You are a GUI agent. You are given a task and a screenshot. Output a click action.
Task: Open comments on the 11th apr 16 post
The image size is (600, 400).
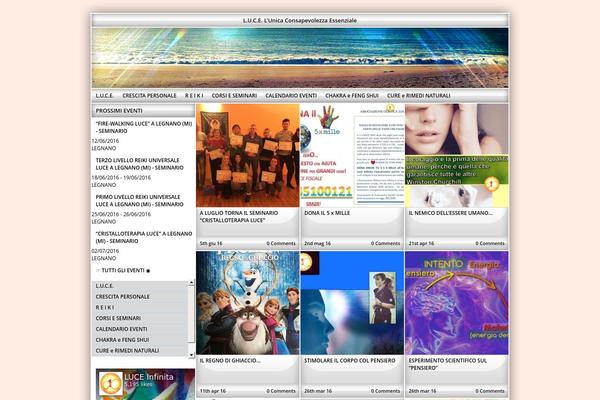pos(281,391)
